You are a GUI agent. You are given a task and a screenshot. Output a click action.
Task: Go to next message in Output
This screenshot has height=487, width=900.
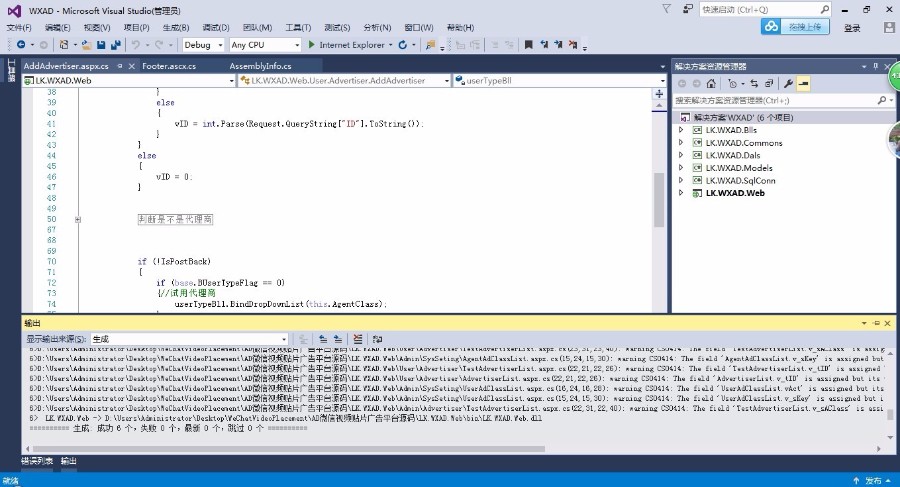[338, 339]
